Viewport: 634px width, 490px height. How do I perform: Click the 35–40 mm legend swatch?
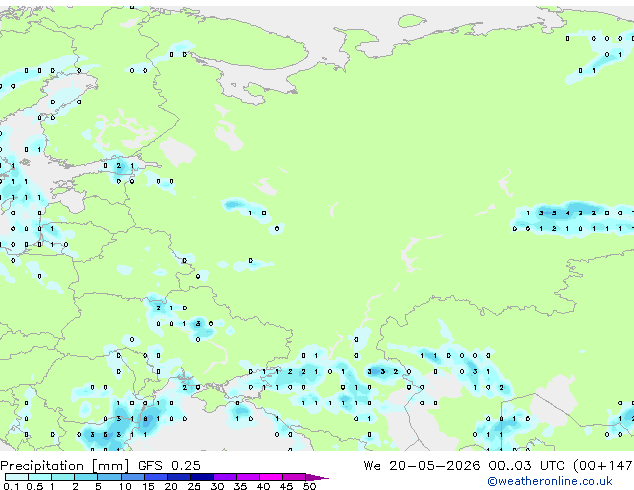[x=247, y=477]
